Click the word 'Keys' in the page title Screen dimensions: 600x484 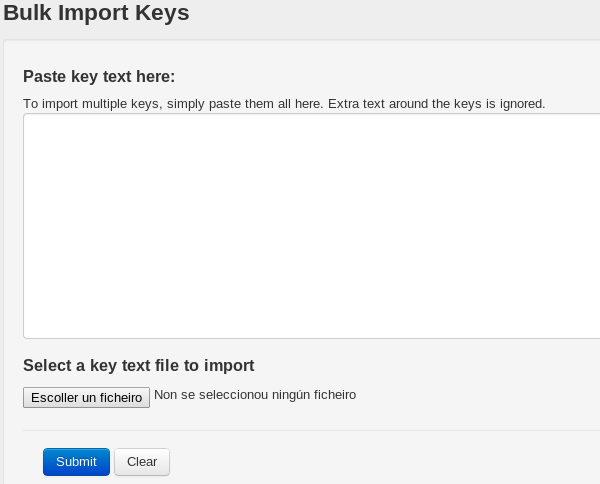[x=163, y=13]
